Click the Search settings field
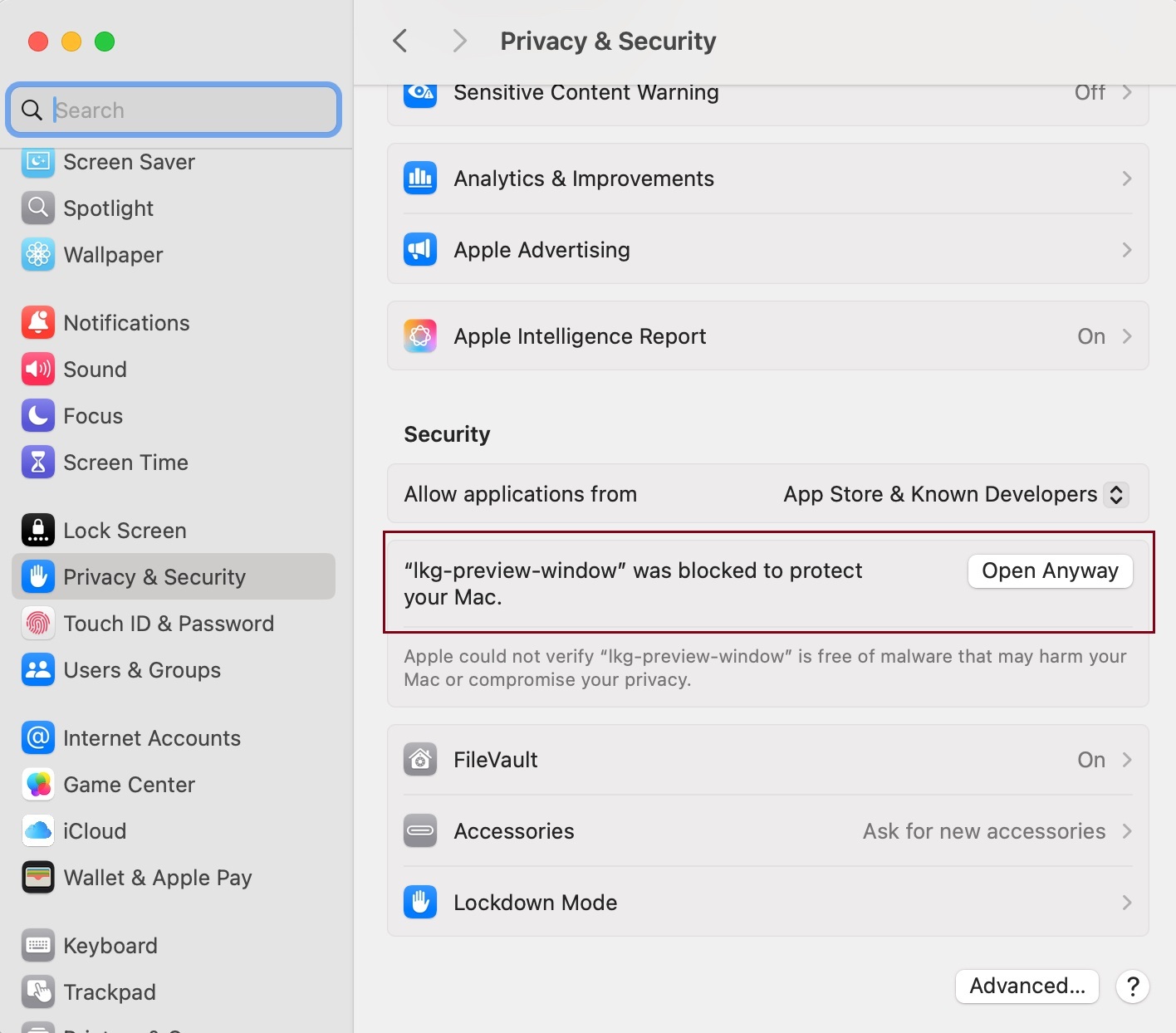 191,110
